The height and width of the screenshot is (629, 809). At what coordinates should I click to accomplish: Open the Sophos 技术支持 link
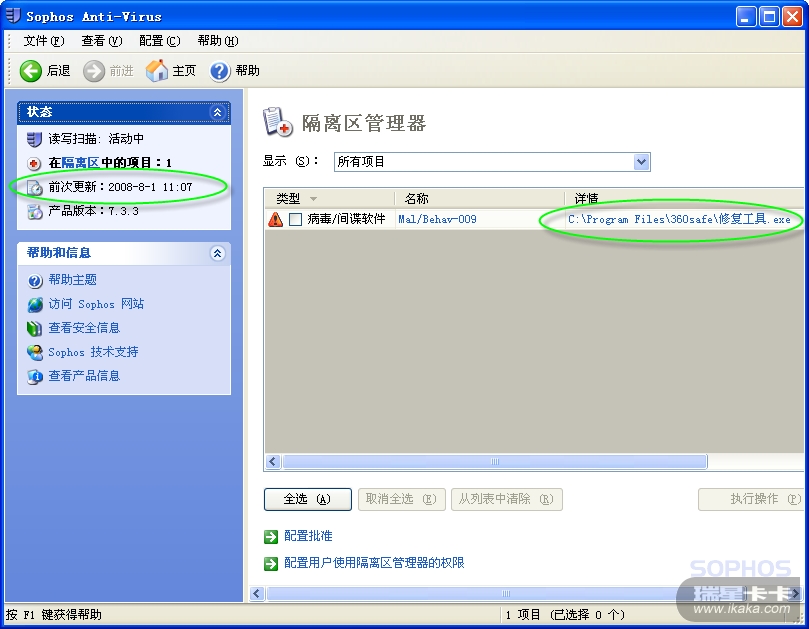[93, 352]
